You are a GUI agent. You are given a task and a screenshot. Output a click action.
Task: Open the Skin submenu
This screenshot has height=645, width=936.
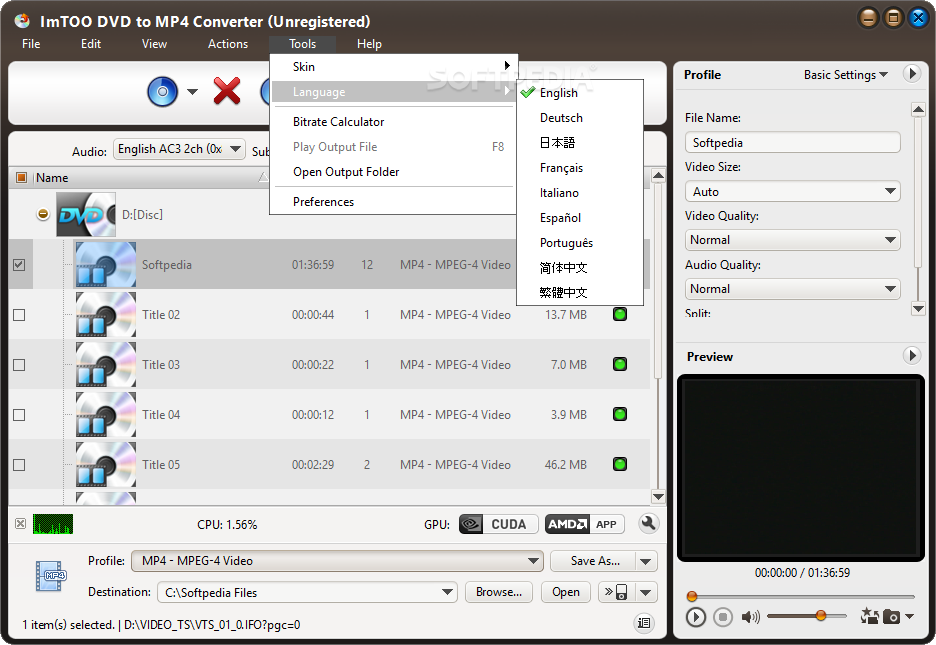(x=394, y=67)
